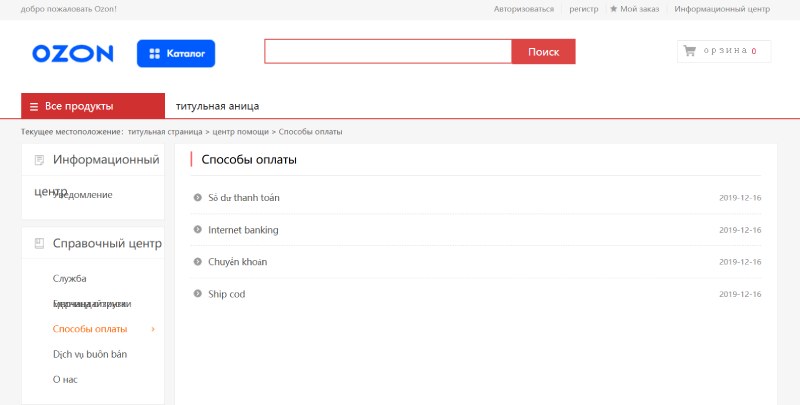Screen dimensions: 800x405
Task: Open Мой заказ link
Action: click(639, 9)
